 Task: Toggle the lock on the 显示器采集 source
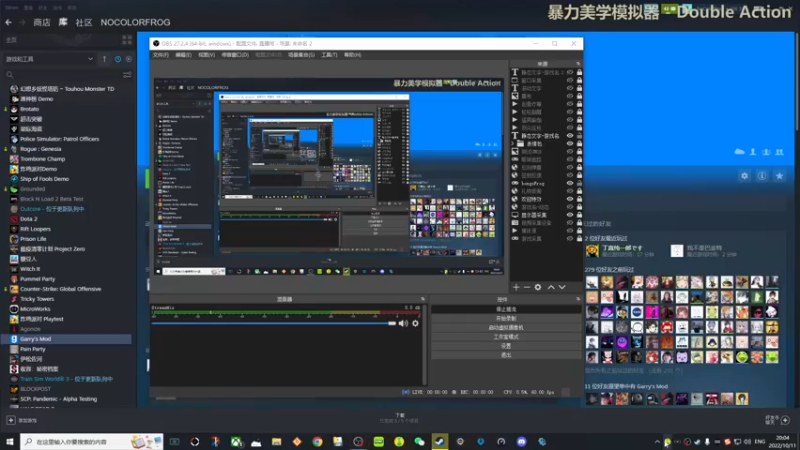coord(579,215)
